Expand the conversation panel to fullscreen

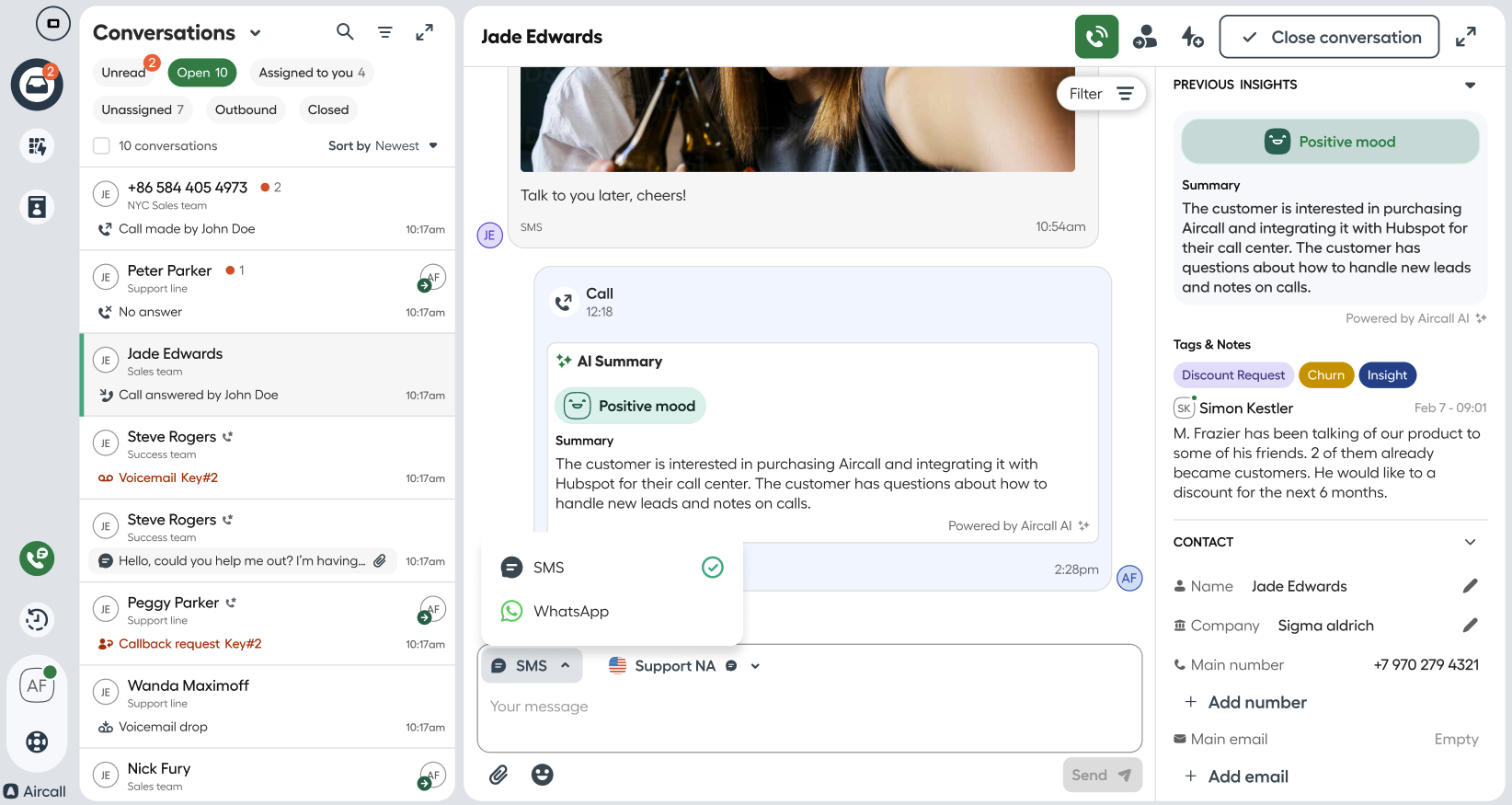pyautogui.click(x=1466, y=37)
